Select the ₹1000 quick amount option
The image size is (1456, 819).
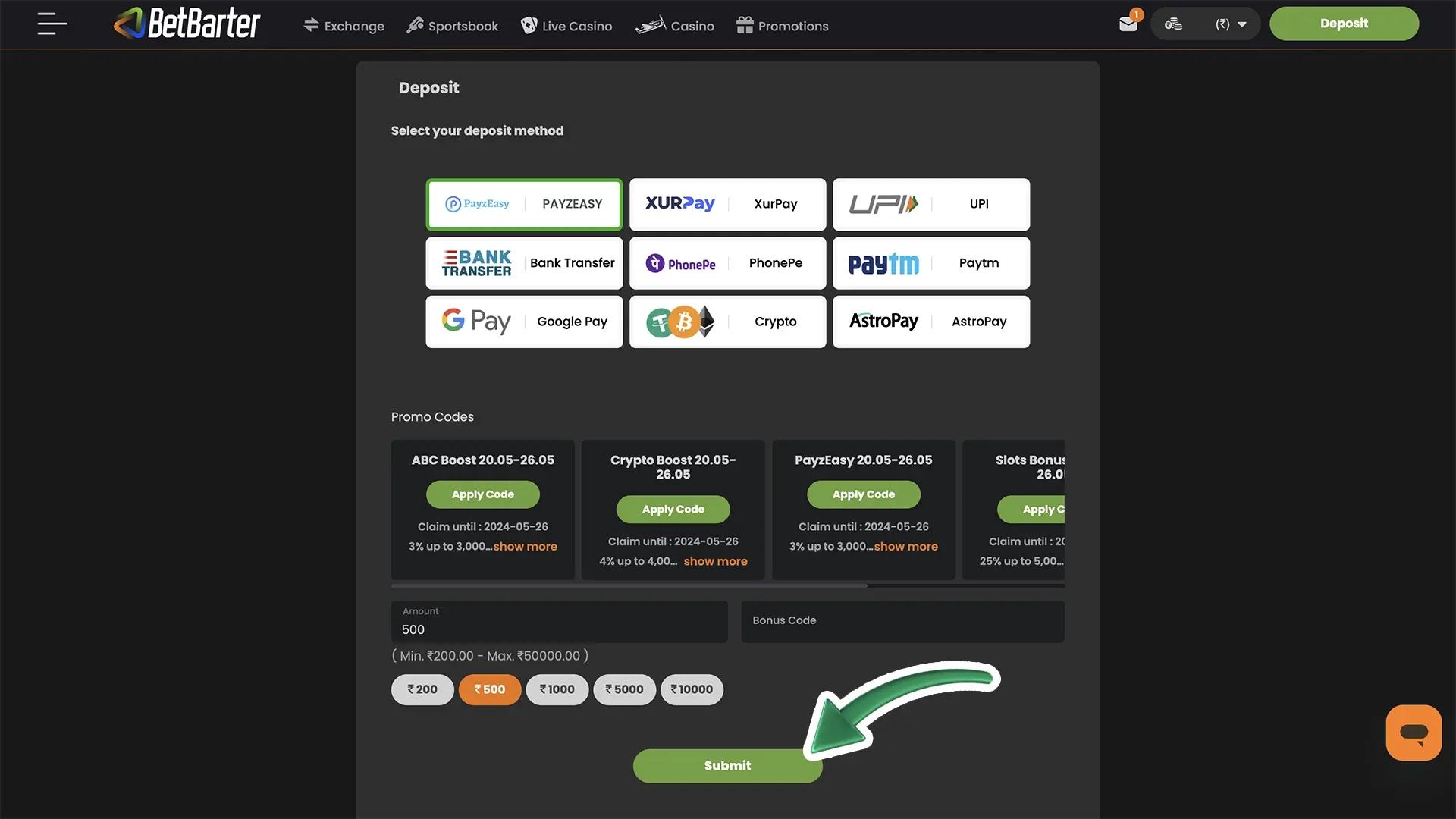pyautogui.click(x=556, y=689)
